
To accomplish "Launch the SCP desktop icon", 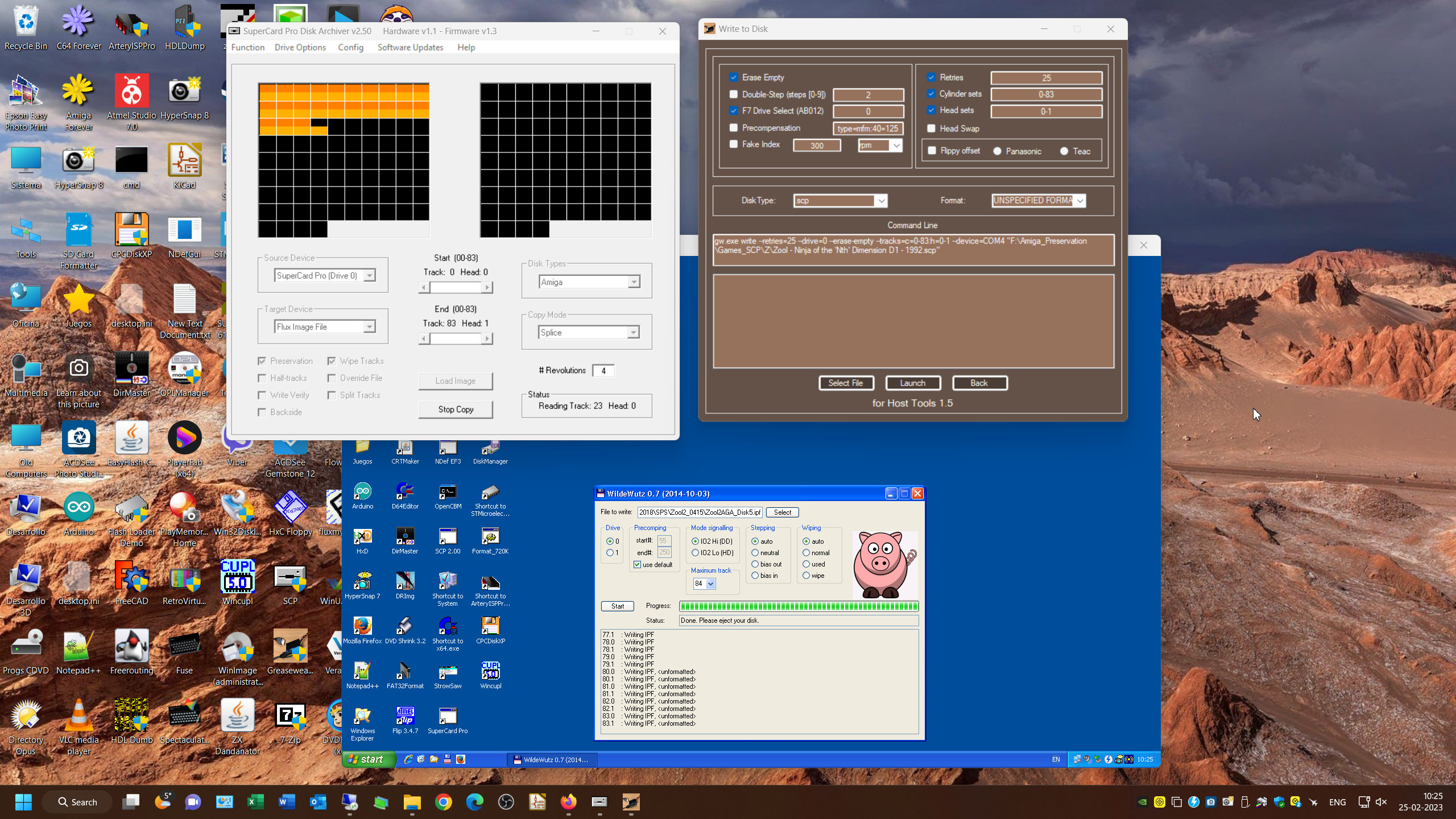I will 290,582.
